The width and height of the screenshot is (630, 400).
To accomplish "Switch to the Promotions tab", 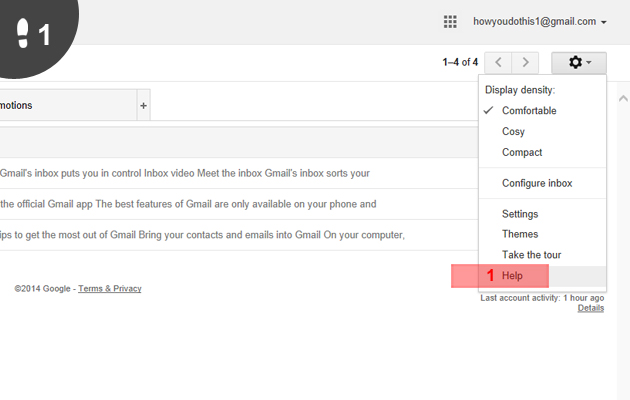I will (x=68, y=106).
